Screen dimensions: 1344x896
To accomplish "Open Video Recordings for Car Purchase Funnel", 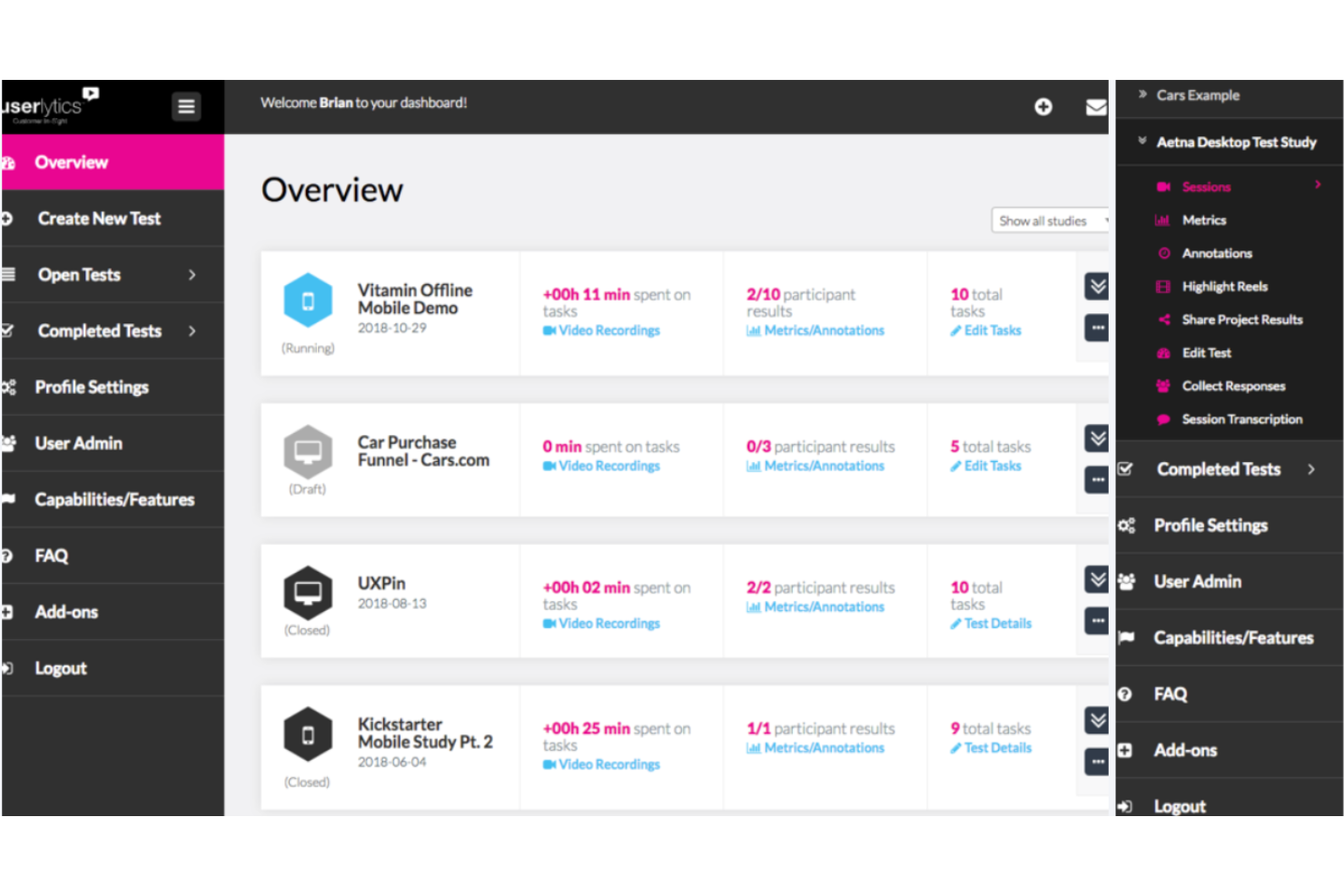I will click(608, 465).
